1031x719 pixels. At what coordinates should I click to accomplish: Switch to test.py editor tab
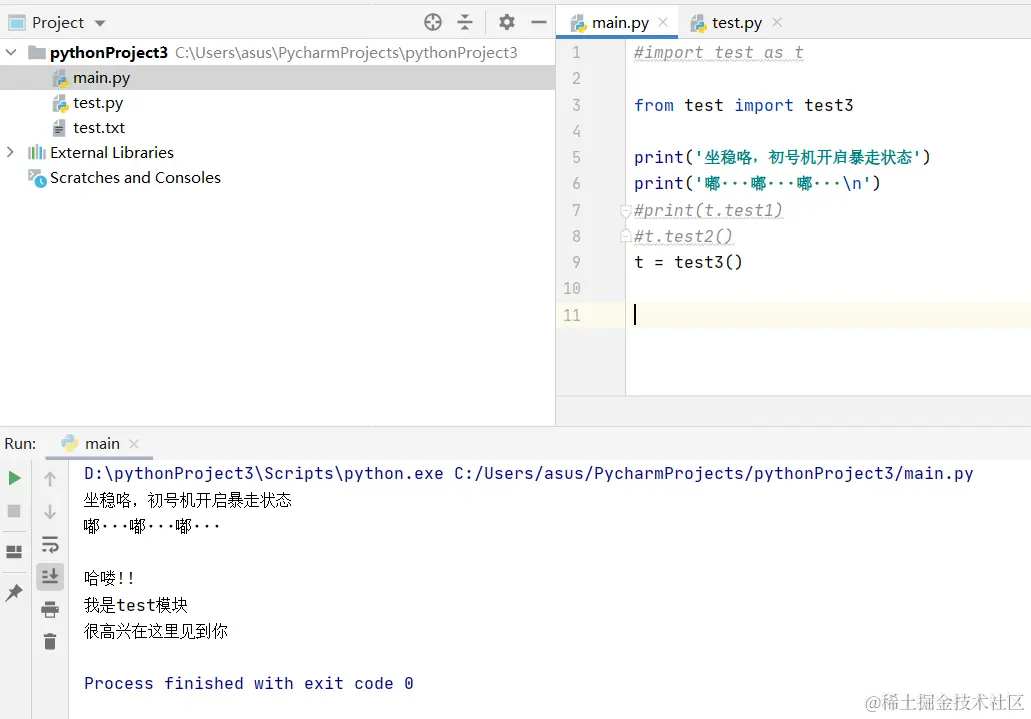[736, 23]
